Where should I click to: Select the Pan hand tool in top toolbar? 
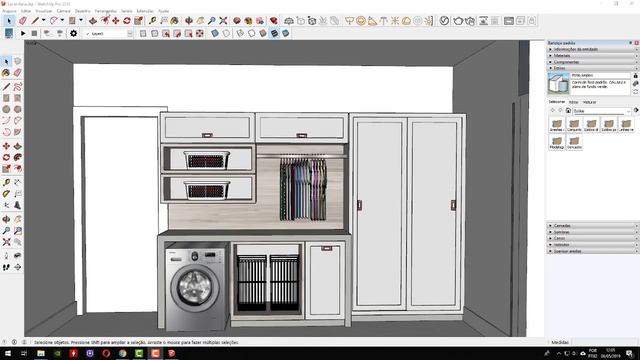200,20
